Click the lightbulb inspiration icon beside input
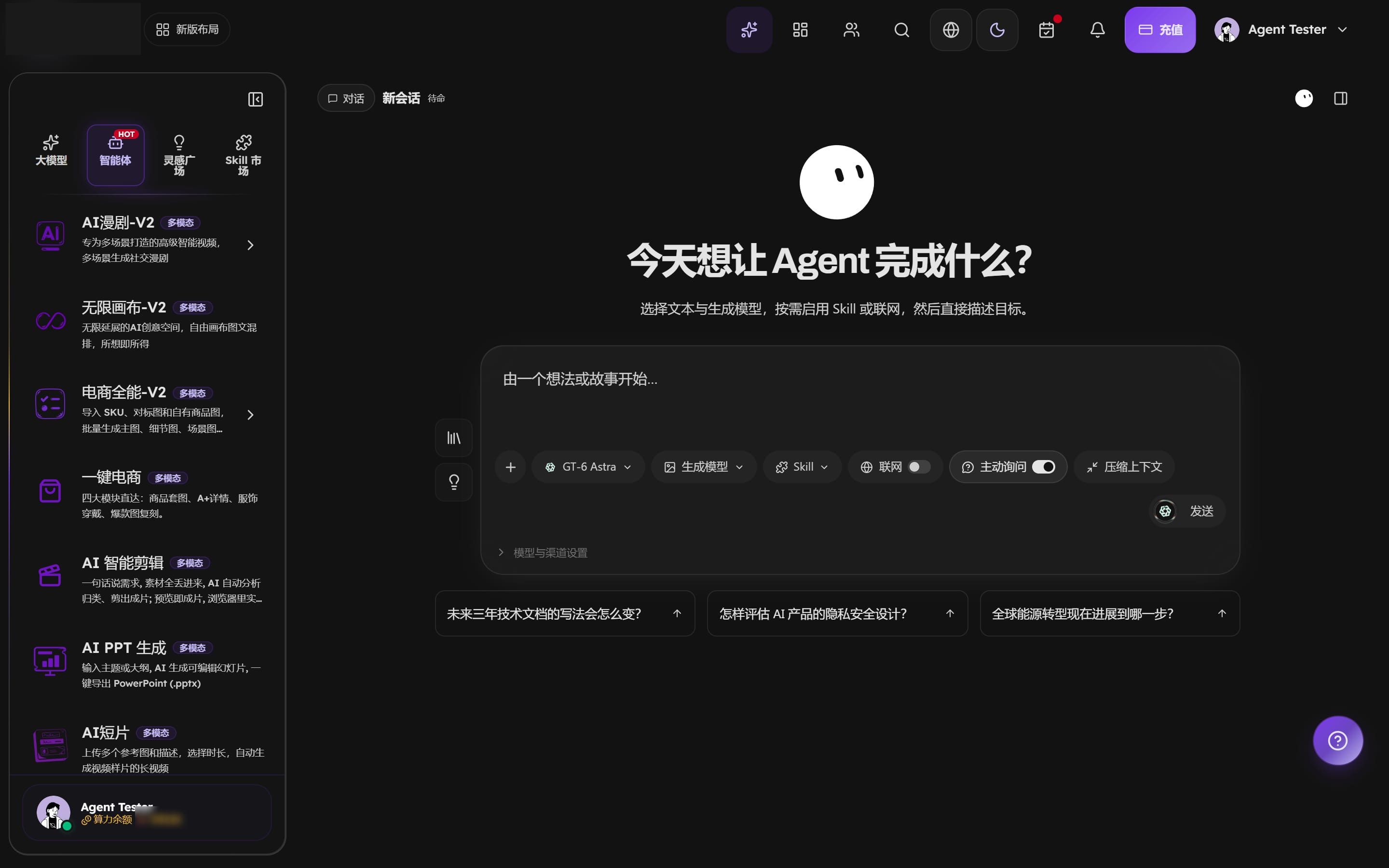The height and width of the screenshot is (868, 1389). [x=454, y=482]
